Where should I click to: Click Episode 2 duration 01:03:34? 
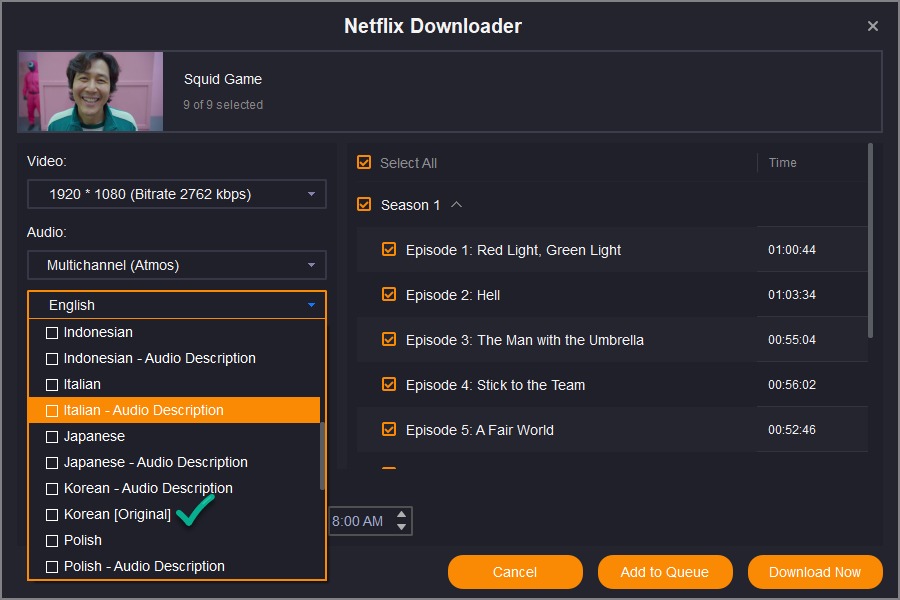(792, 295)
